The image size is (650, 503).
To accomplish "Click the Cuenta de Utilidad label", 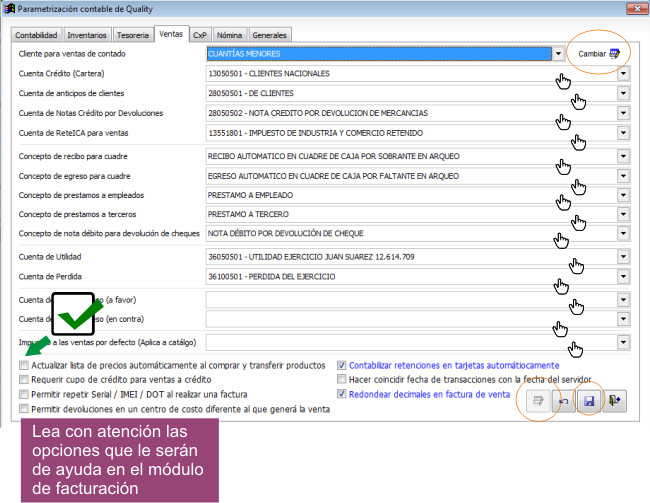I will [50, 257].
